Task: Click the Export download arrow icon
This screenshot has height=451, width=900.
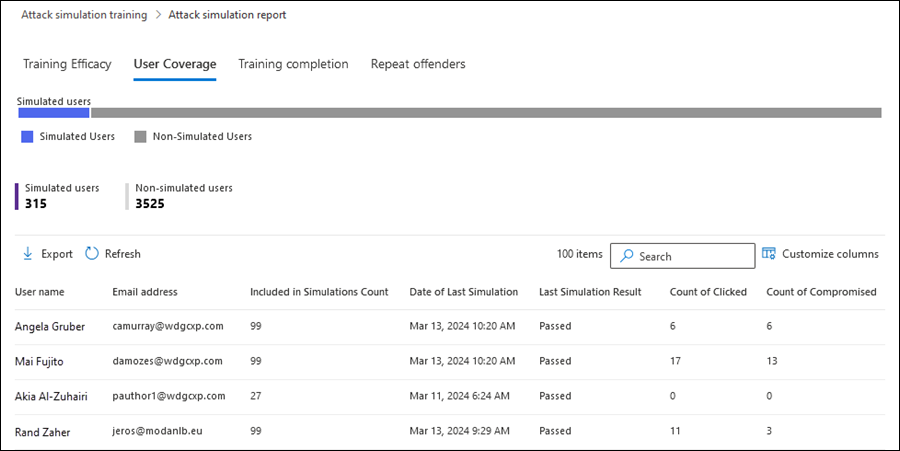Action: coord(28,254)
